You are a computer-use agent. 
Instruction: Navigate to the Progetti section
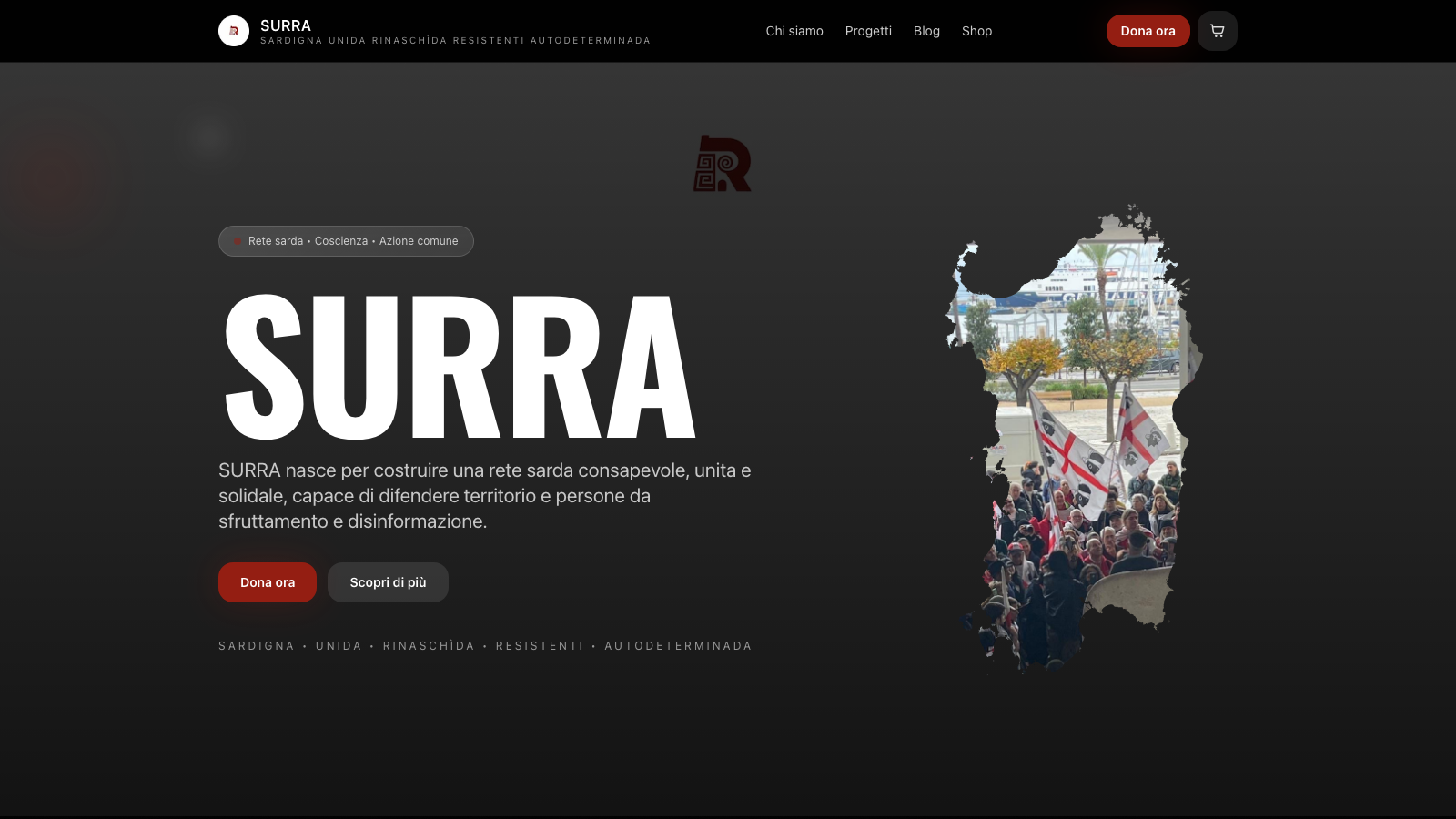868,30
